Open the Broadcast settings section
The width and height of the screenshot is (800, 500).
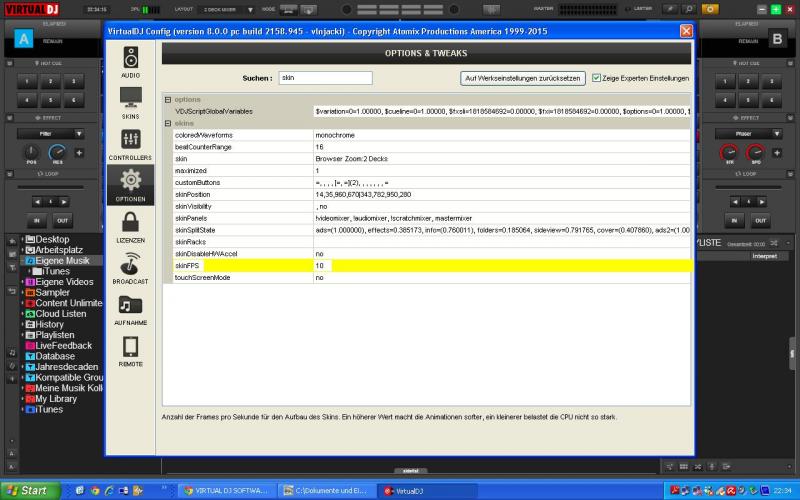(x=131, y=268)
